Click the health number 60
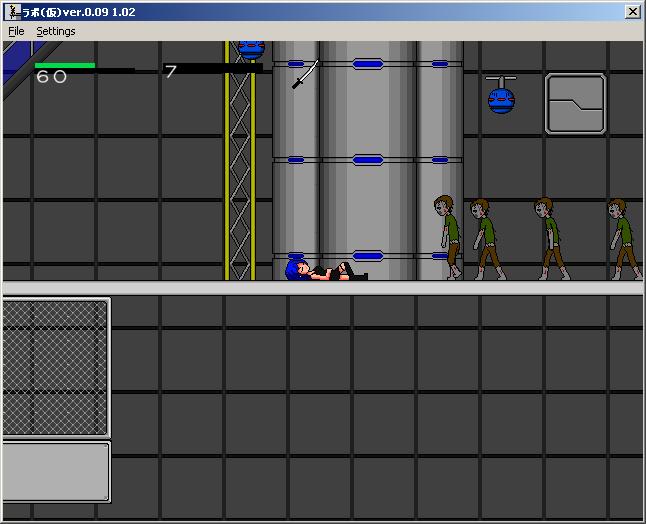 pyautogui.click(x=51, y=77)
